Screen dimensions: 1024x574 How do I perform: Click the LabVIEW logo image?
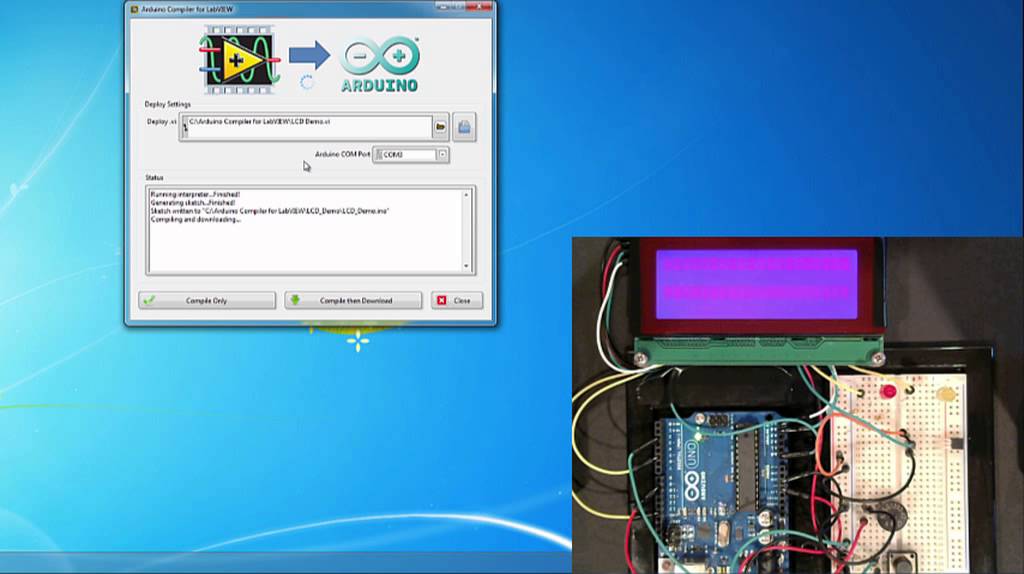coord(239,60)
